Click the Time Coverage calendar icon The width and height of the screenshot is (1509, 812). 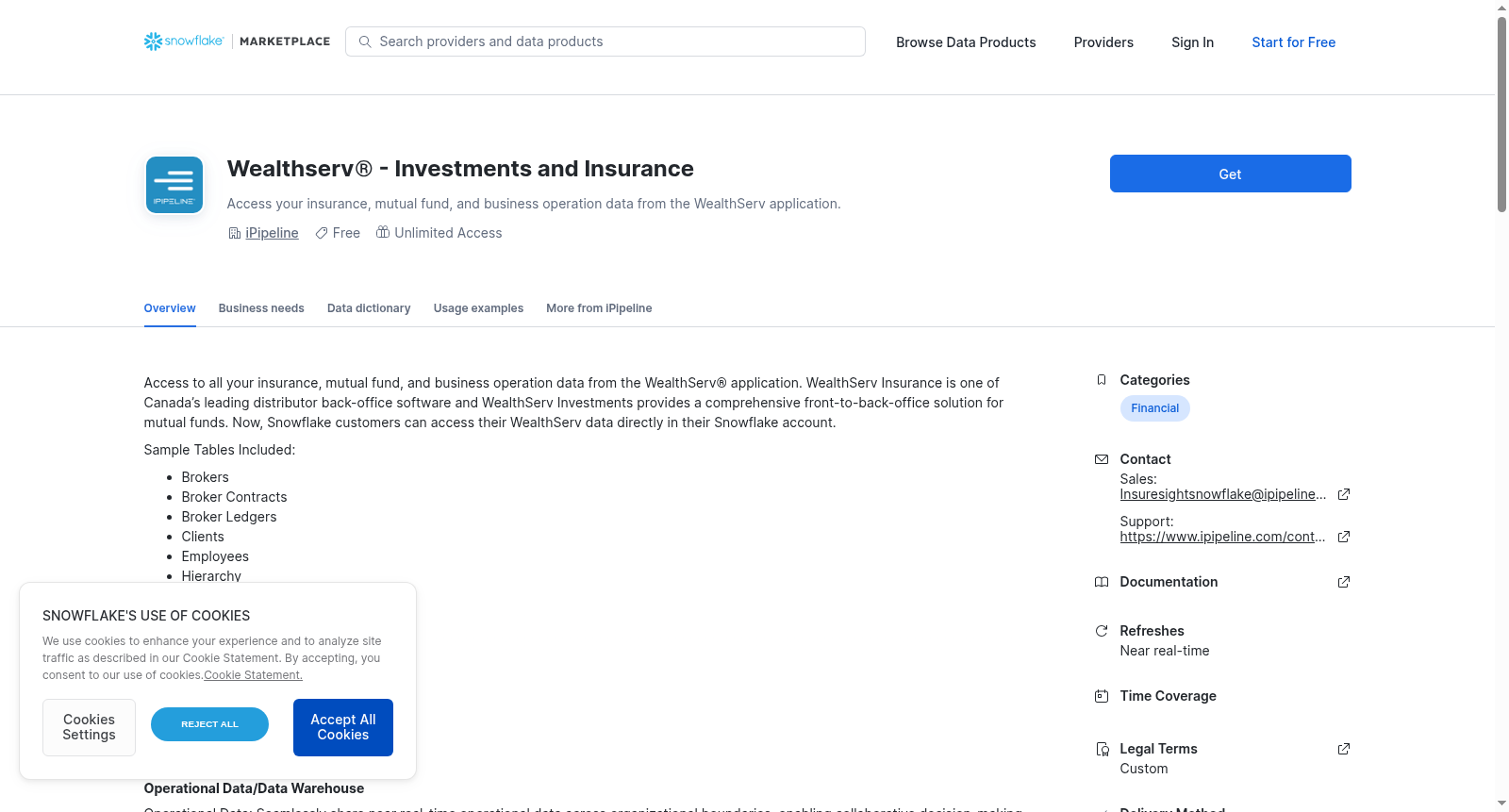[1102, 696]
